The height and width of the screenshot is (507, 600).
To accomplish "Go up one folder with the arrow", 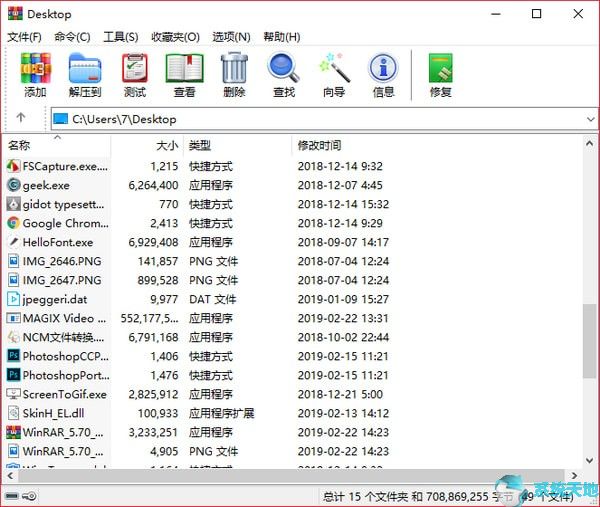I will coord(21,117).
